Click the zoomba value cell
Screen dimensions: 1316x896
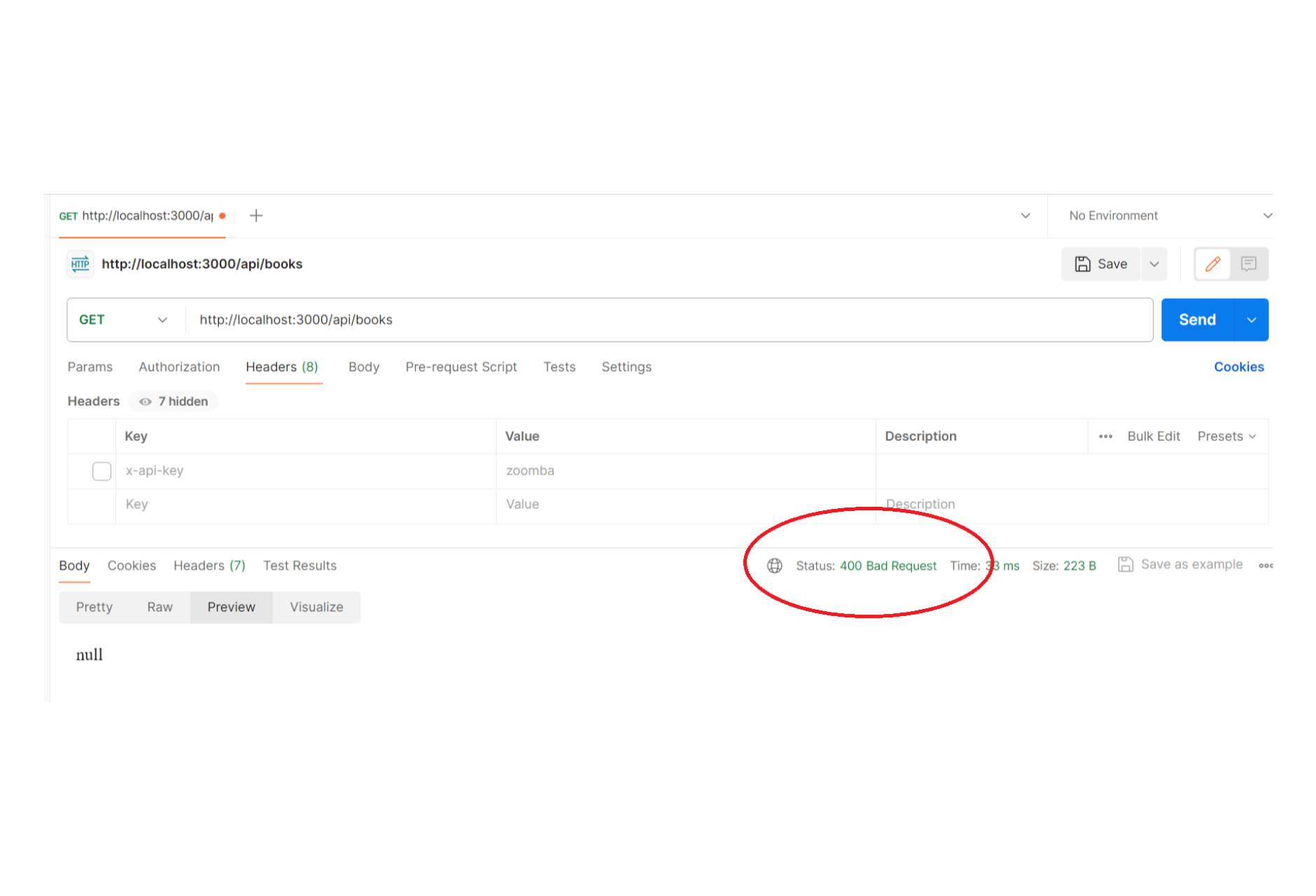686,471
